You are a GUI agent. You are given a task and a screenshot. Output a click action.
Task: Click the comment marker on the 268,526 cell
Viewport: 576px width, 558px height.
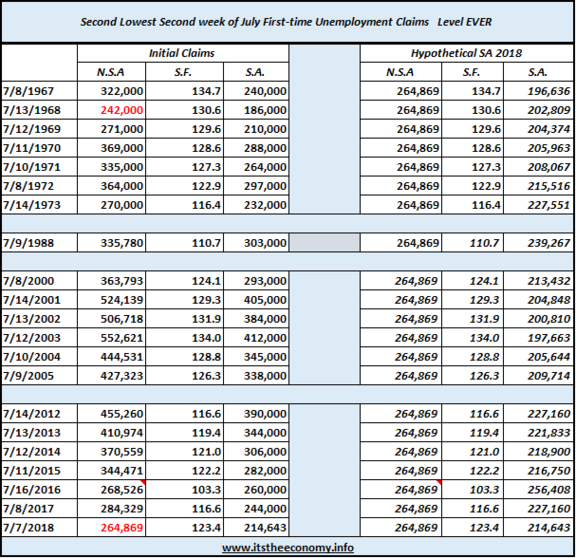143,482
